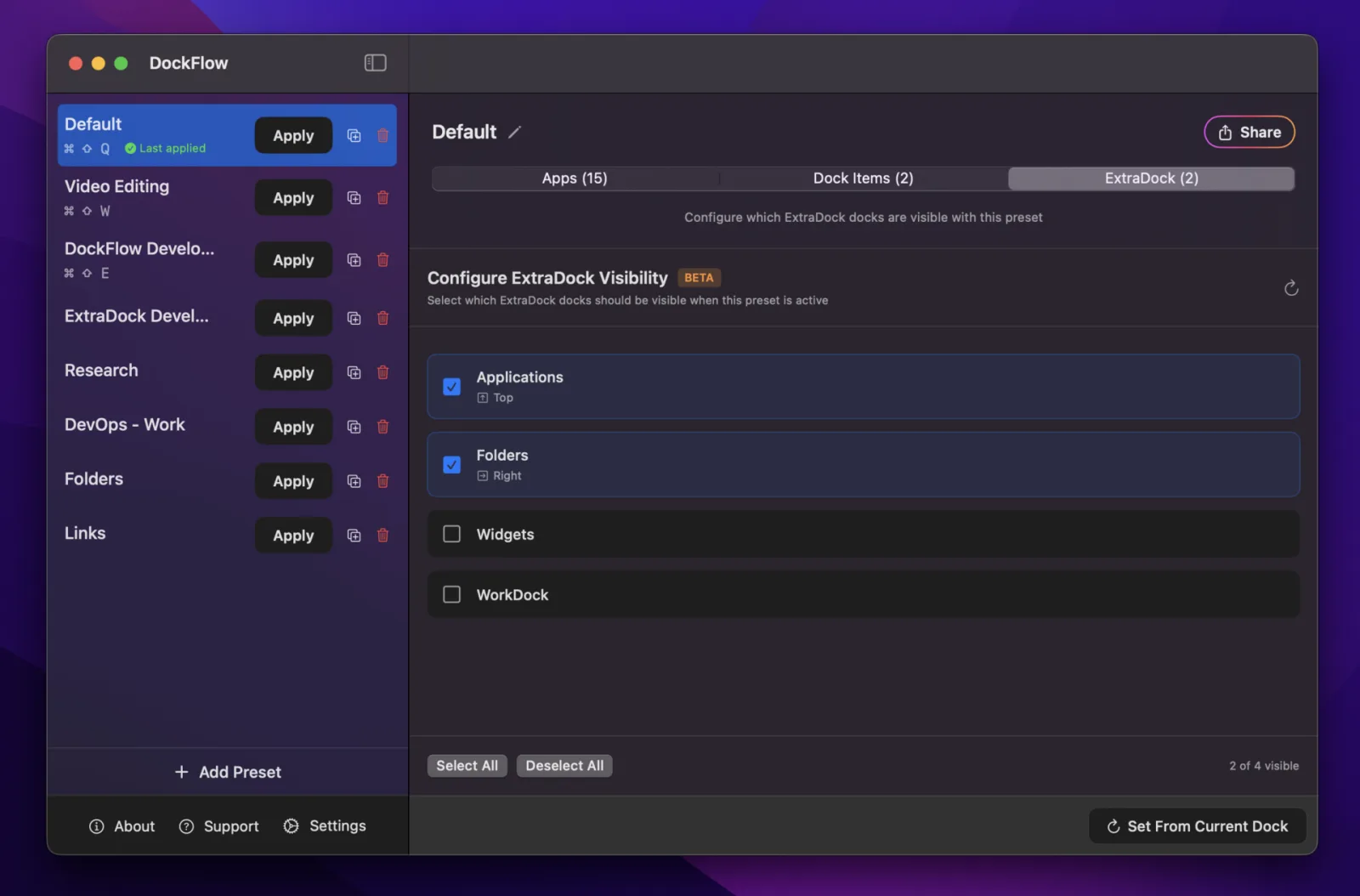Delete the Default preset

382,135
